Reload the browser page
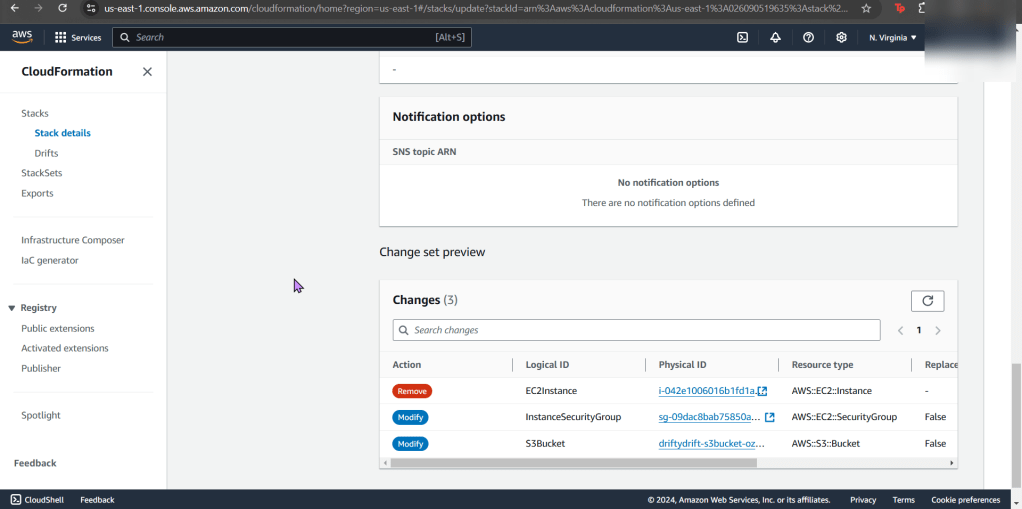 coord(62,8)
